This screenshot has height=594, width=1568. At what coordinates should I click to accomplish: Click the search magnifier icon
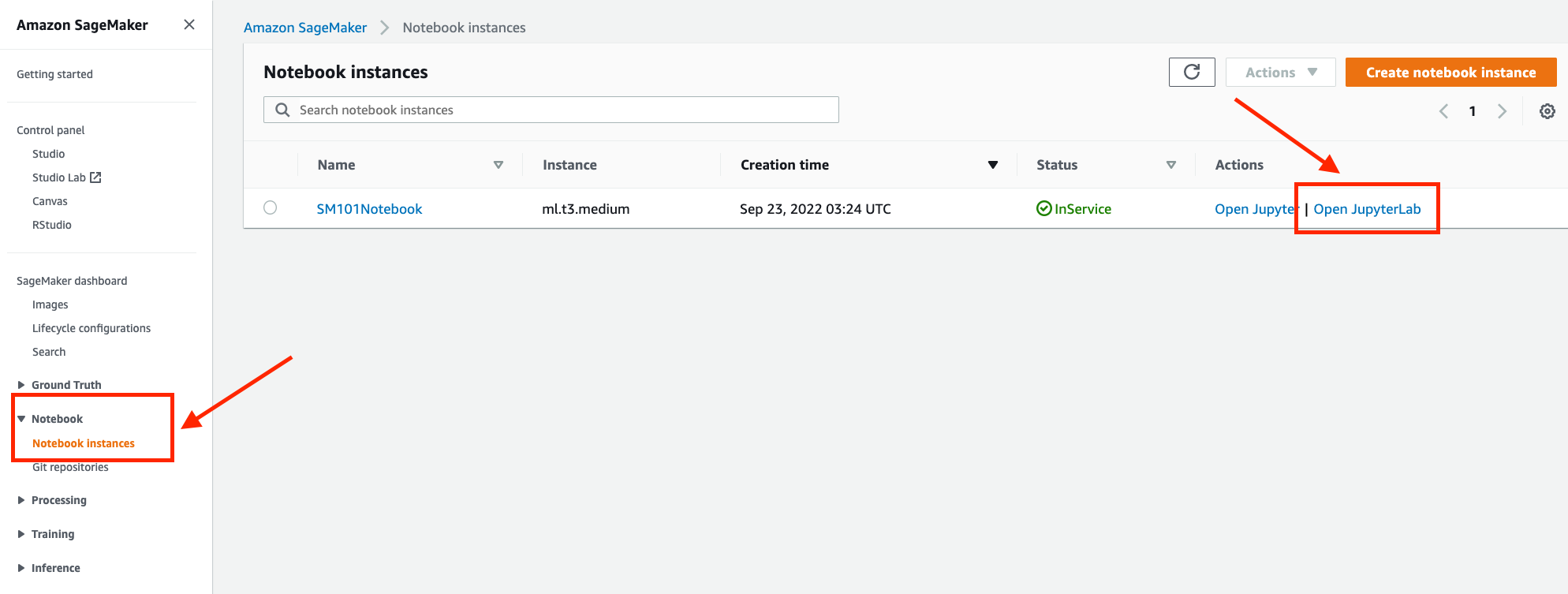coord(282,110)
